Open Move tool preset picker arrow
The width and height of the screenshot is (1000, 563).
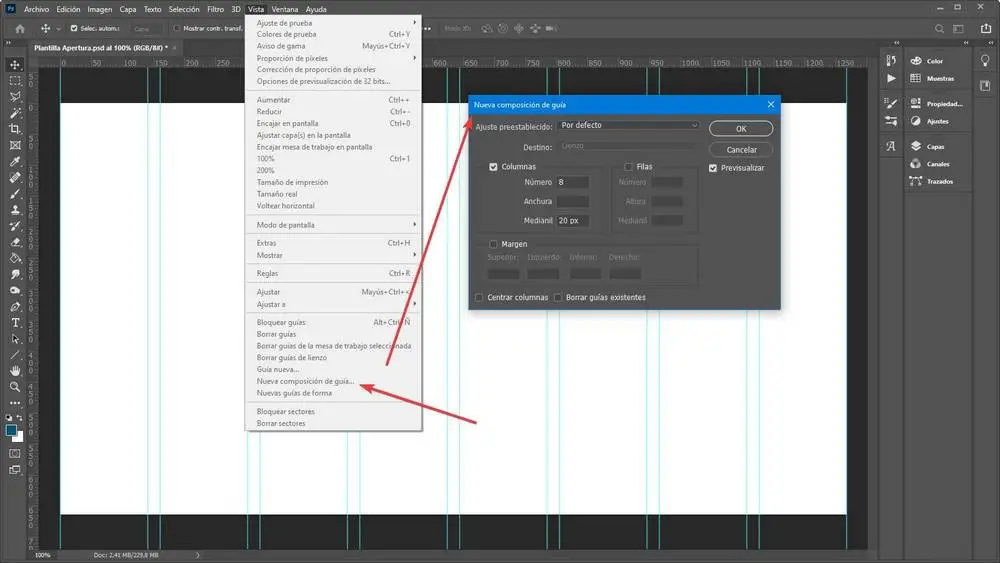pos(58,29)
